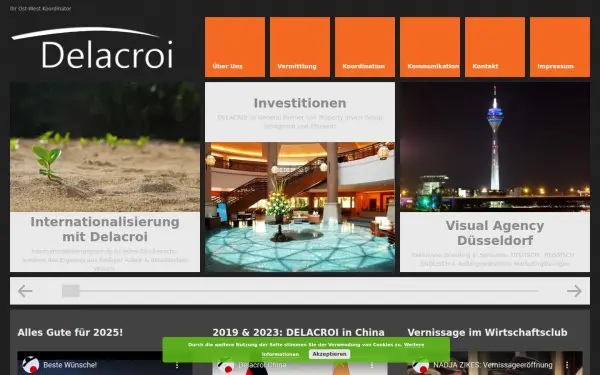
Task: Click the Düsseldorf tower night image
Action: [x=495, y=147]
